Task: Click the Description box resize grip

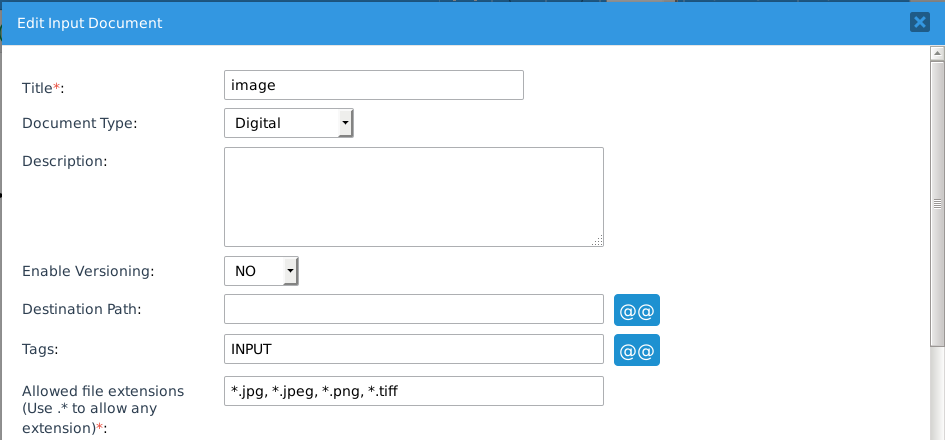Action: pos(598,240)
